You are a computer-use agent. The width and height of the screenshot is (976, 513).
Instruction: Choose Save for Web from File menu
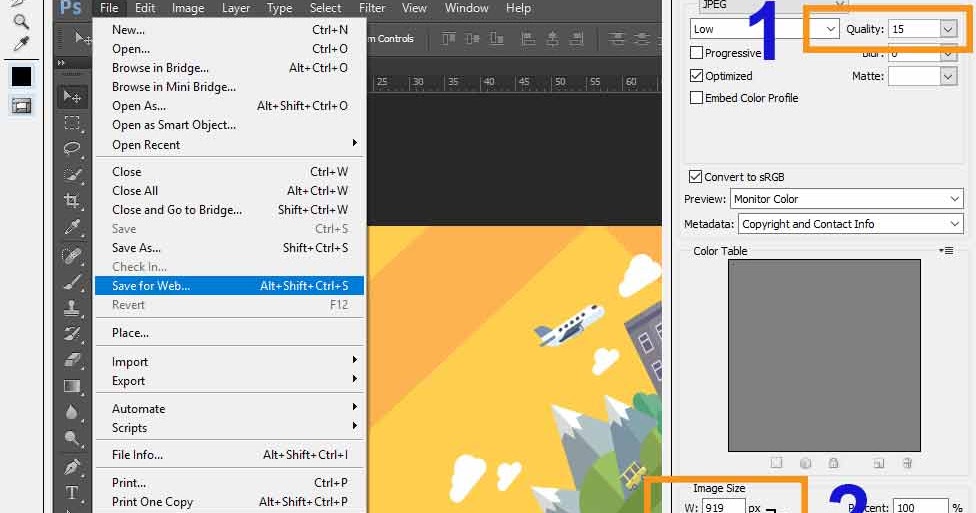tap(229, 286)
